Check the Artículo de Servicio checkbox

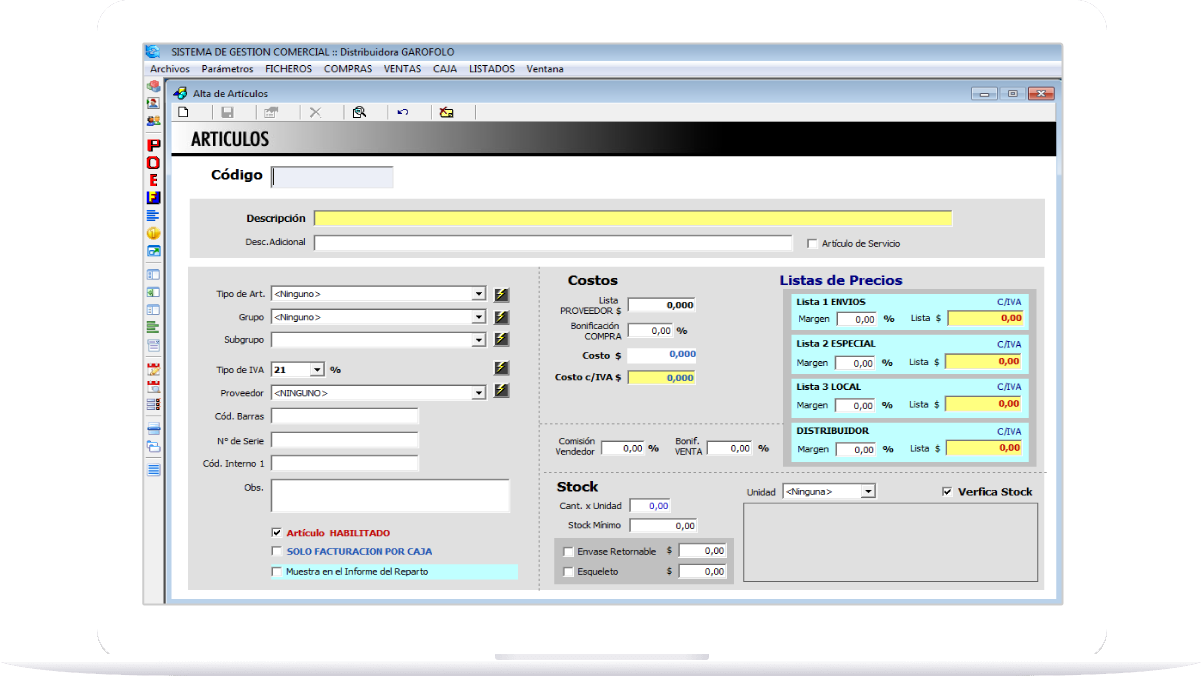[x=812, y=243]
